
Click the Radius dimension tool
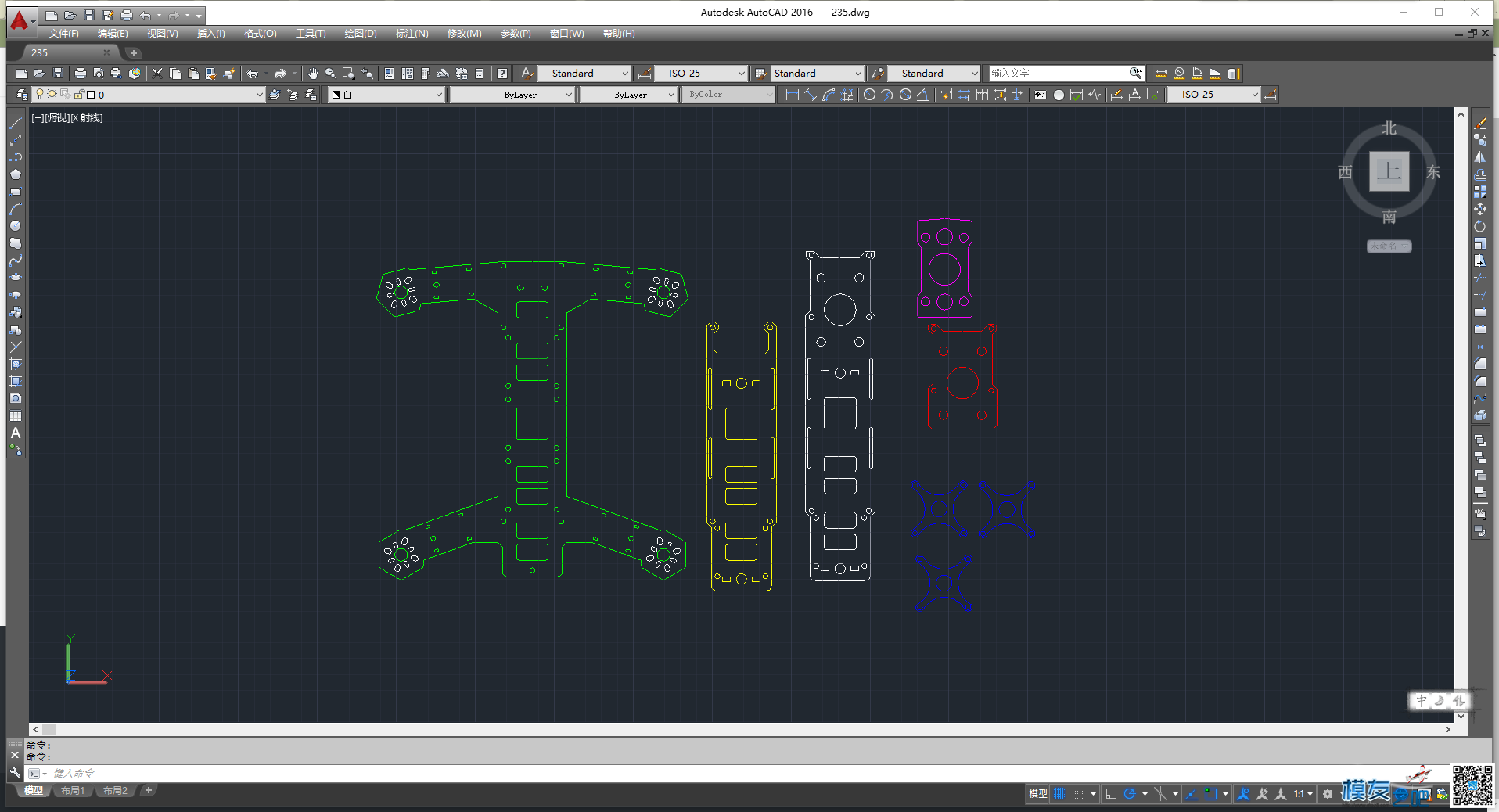tap(869, 95)
